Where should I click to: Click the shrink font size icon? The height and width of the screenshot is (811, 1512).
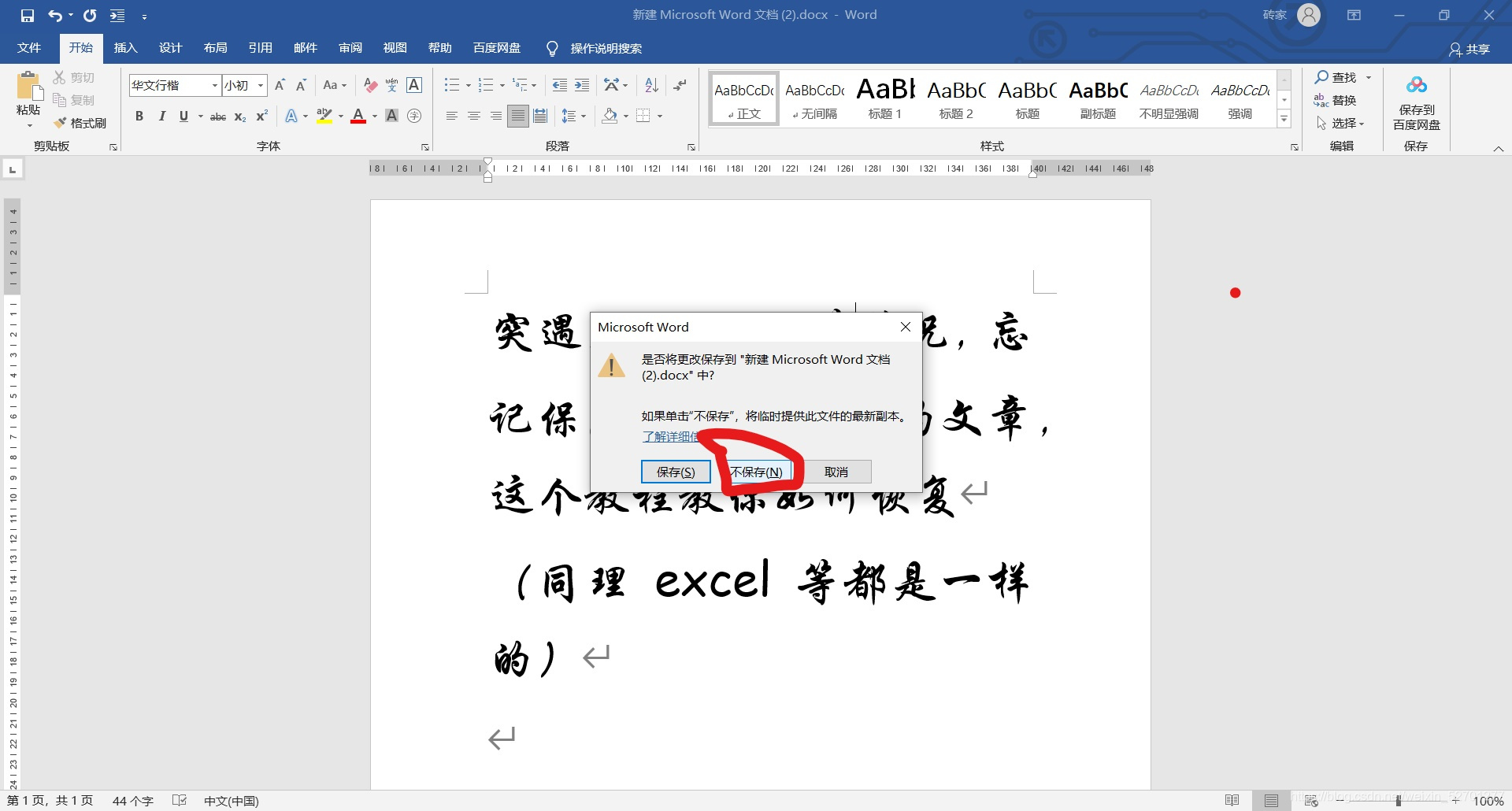[x=301, y=85]
